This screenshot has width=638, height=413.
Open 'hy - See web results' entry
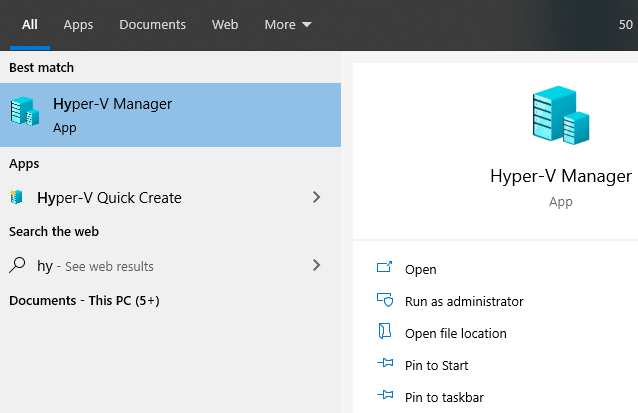(x=170, y=266)
